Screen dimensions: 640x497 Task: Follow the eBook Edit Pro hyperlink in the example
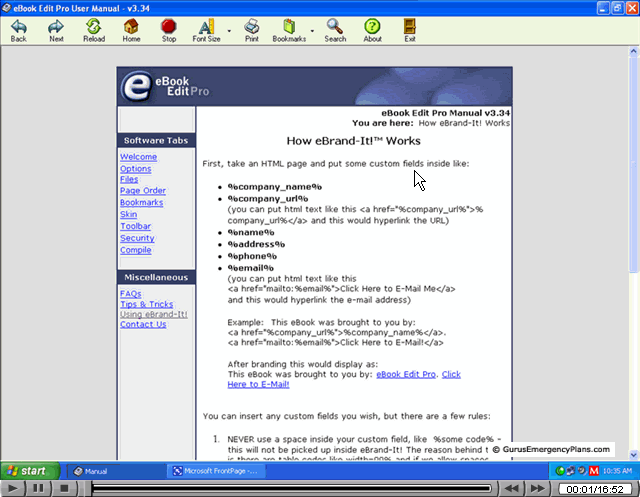(x=406, y=374)
